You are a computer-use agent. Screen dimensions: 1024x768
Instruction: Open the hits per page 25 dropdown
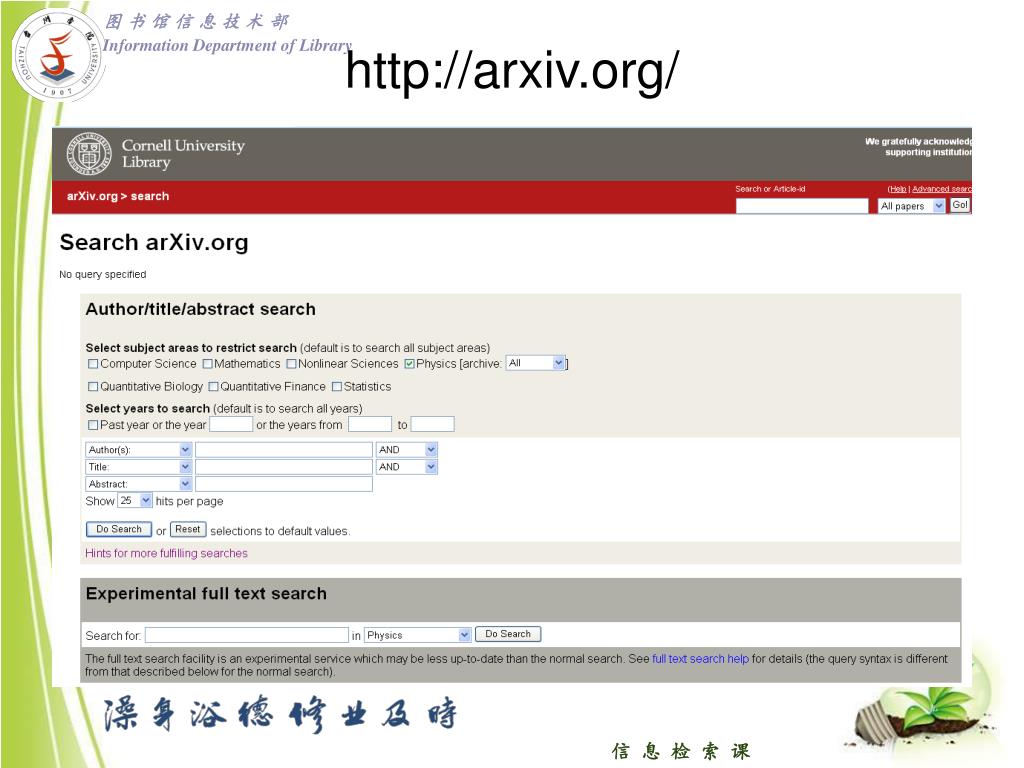click(135, 500)
